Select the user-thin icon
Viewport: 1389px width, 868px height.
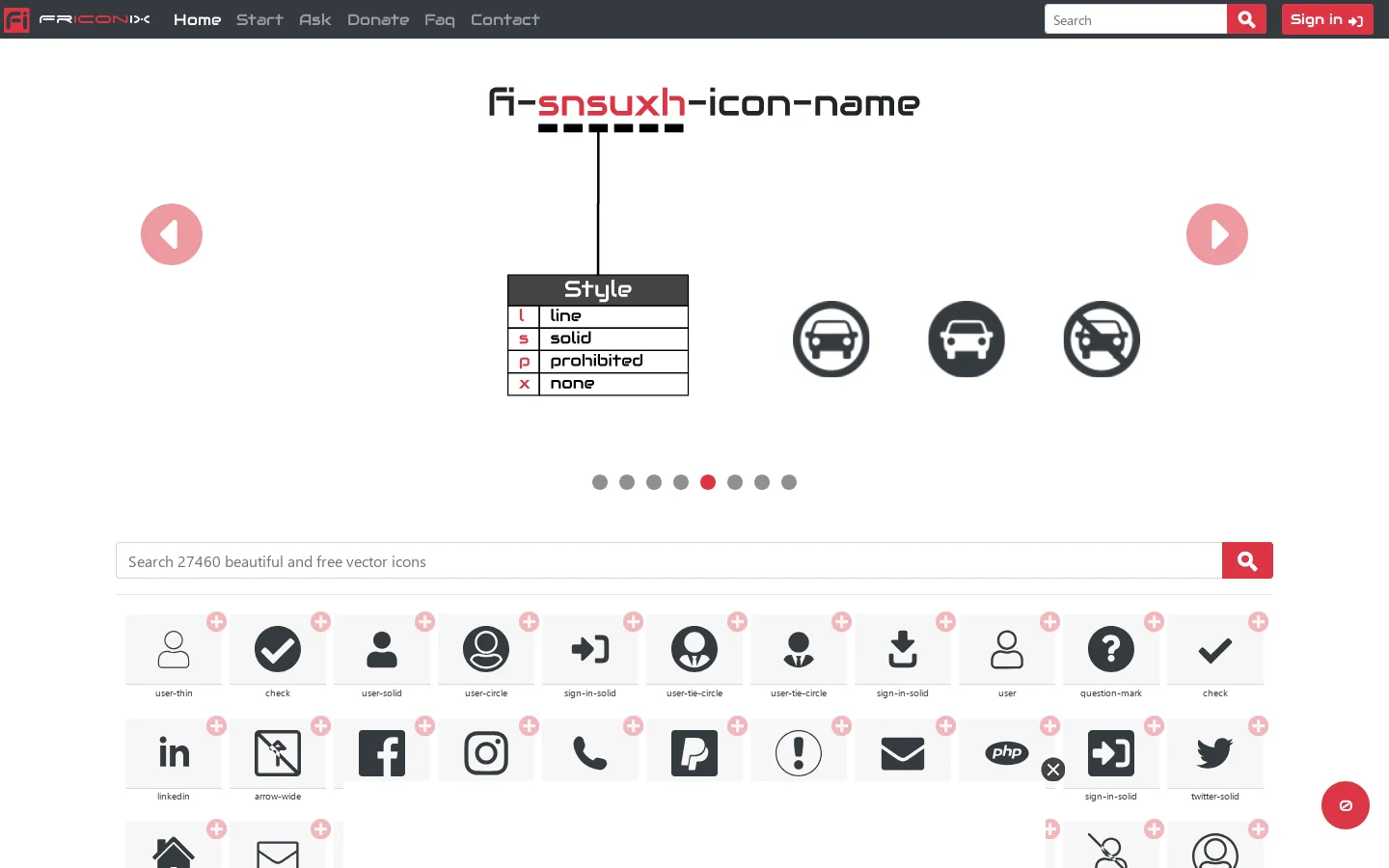click(174, 650)
